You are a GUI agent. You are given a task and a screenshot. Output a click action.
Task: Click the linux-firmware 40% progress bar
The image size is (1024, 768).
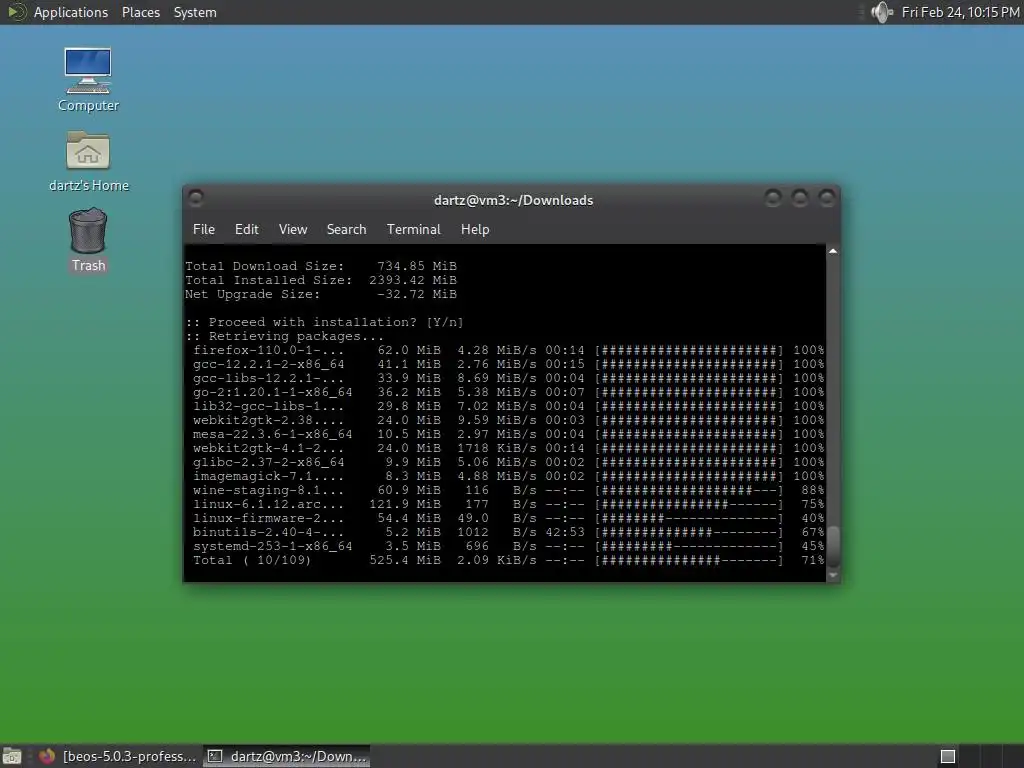pos(689,519)
